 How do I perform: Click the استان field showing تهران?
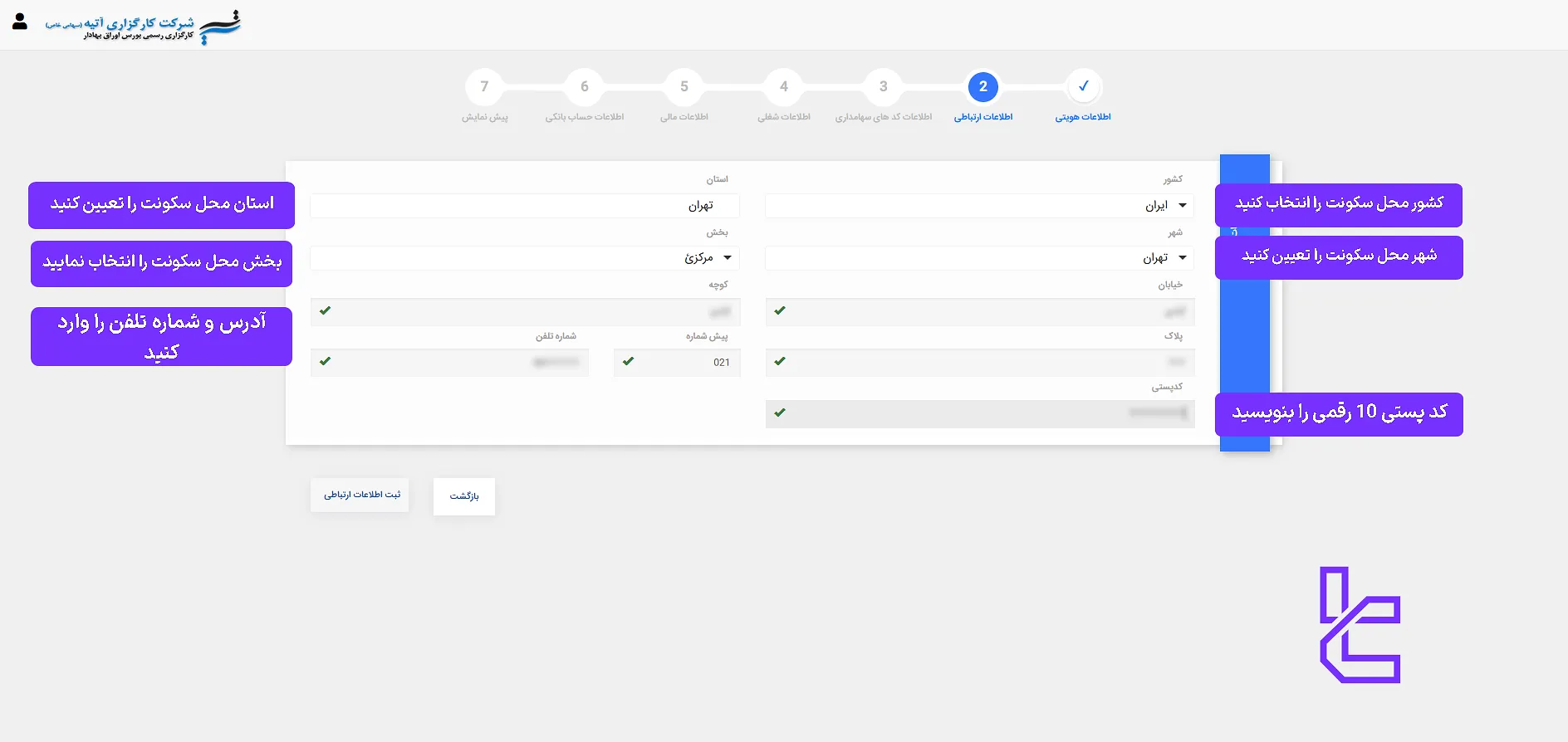point(525,206)
